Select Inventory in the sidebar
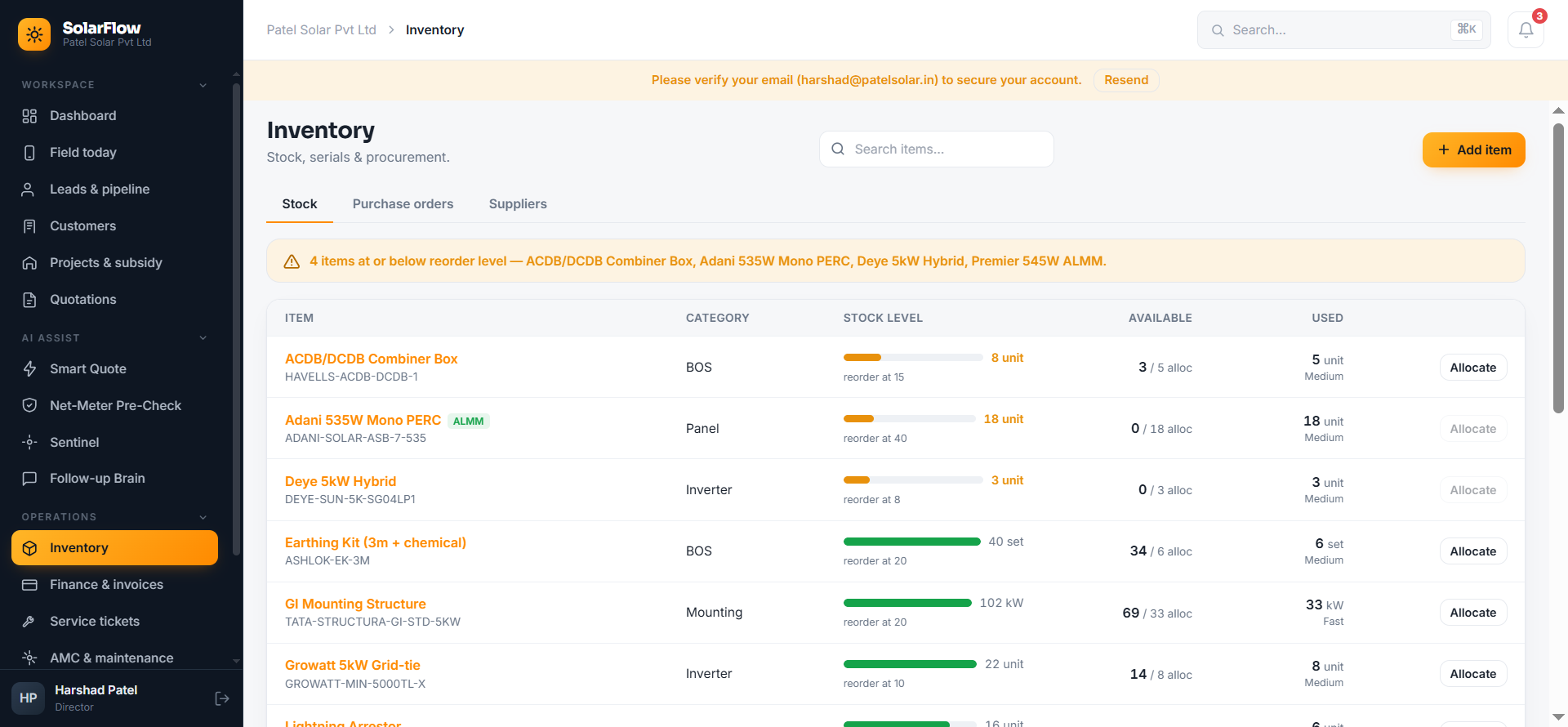 (114, 548)
